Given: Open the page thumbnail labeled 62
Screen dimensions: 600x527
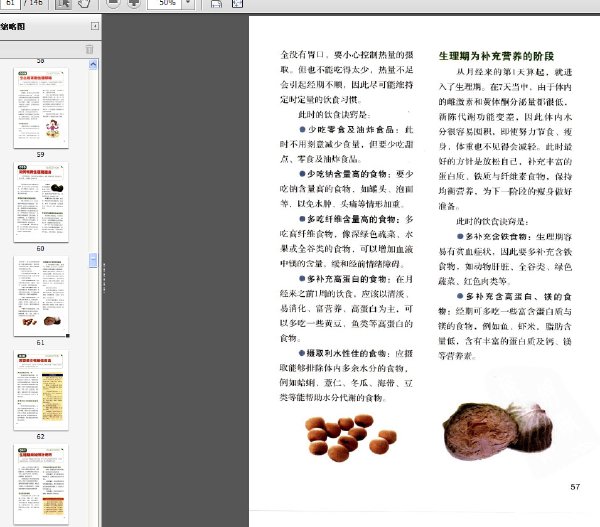Looking at the screenshot, I should click(x=41, y=390).
